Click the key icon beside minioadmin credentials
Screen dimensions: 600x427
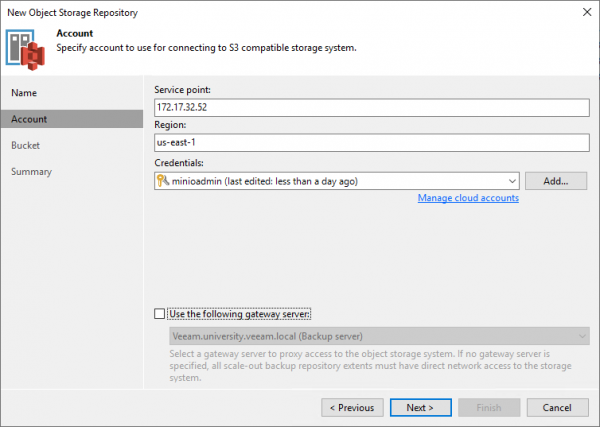(x=163, y=181)
